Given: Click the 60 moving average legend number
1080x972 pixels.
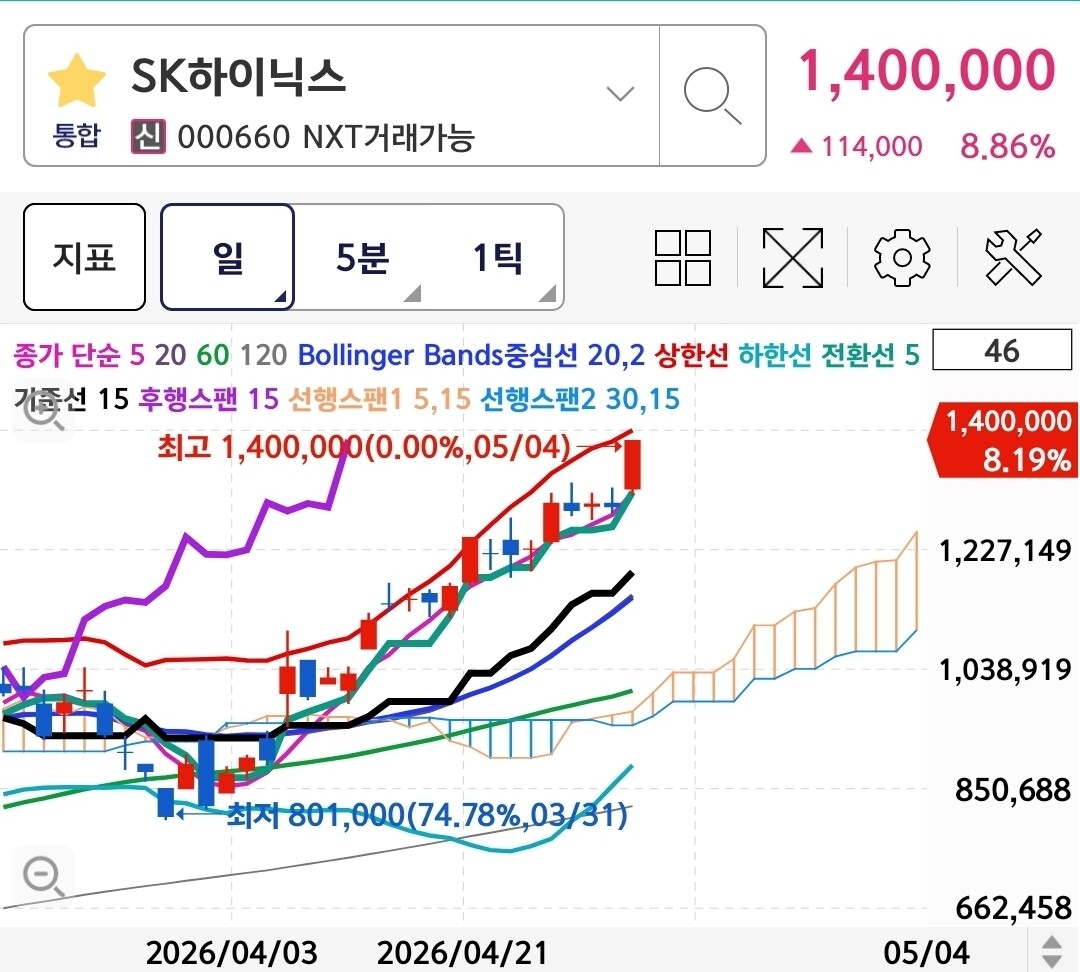Looking at the screenshot, I should coord(213,355).
